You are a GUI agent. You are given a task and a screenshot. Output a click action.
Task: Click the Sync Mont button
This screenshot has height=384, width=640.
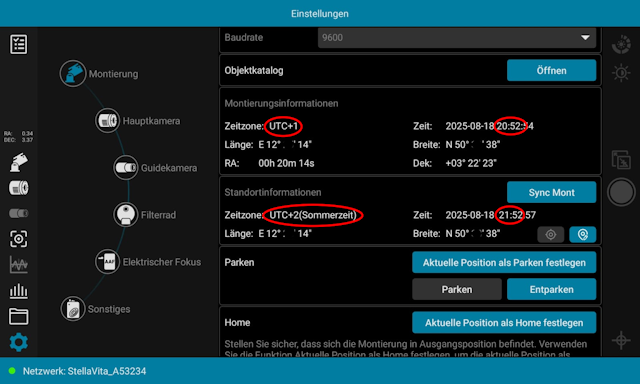coord(551,192)
